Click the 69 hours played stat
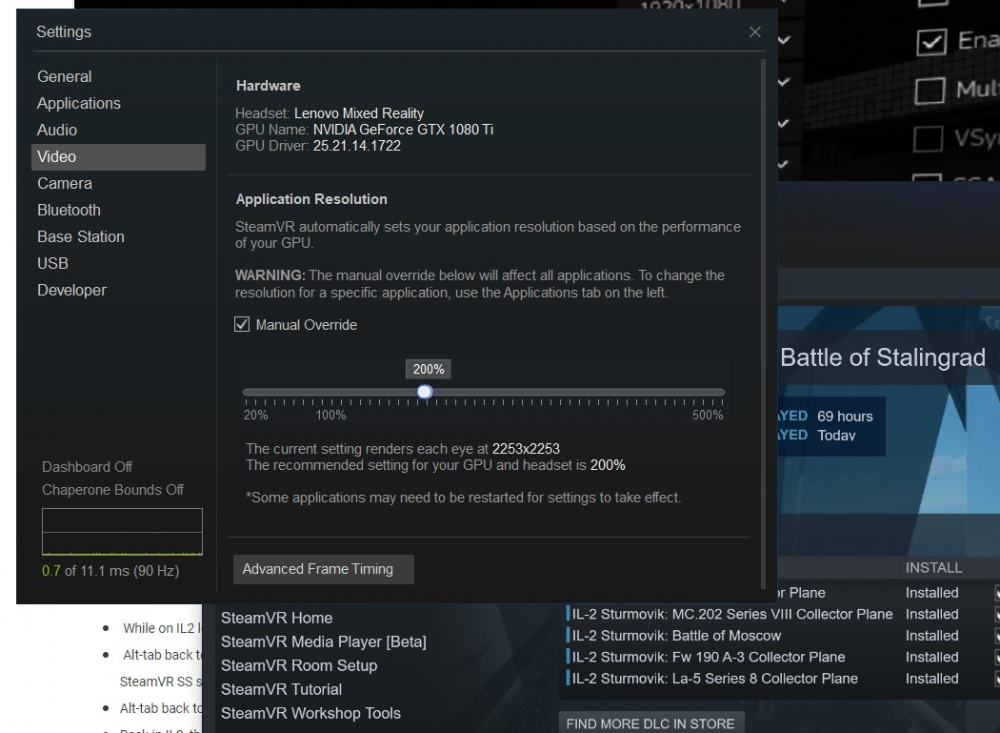This screenshot has height=733, width=1000. [x=845, y=417]
